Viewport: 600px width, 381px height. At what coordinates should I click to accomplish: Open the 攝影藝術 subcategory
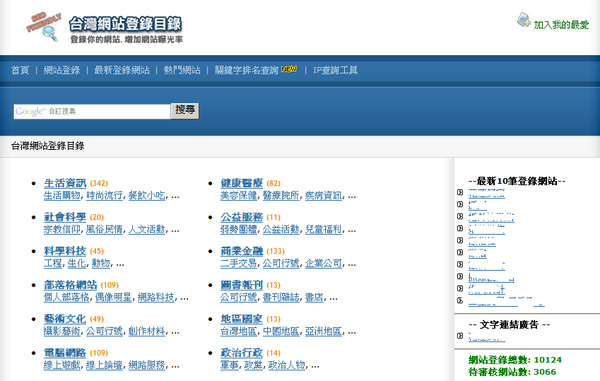62,331
